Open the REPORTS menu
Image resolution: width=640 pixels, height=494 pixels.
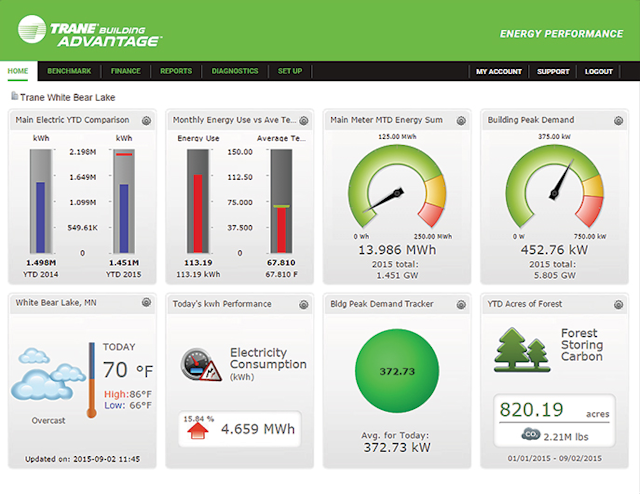[176, 71]
